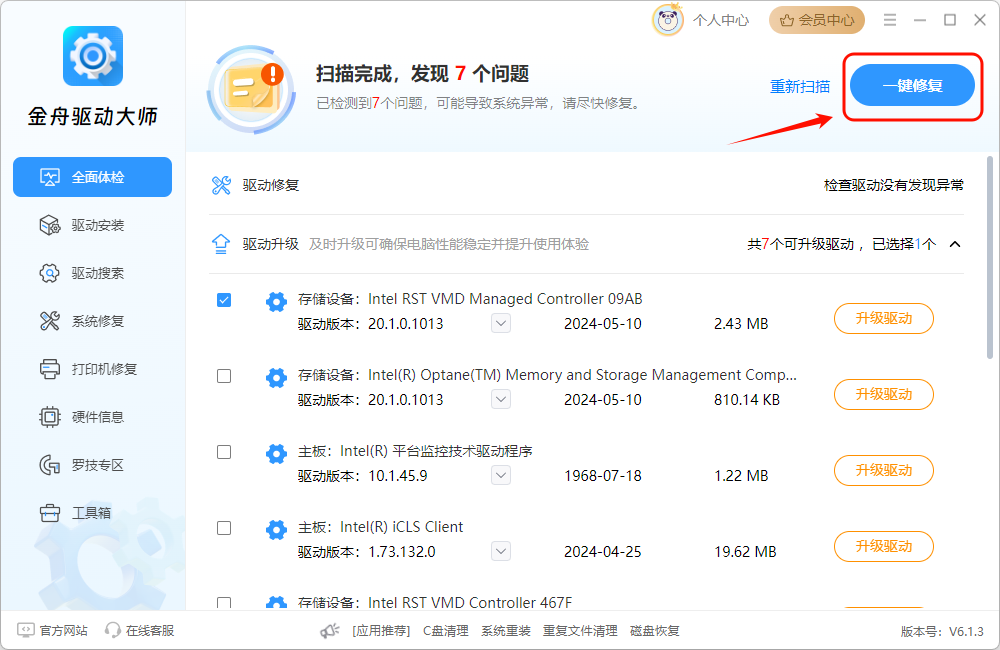The width and height of the screenshot is (1000, 650).
Task: Click 检查驱动没有发现异常 status text
Action: pyautogui.click(x=893, y=186)
